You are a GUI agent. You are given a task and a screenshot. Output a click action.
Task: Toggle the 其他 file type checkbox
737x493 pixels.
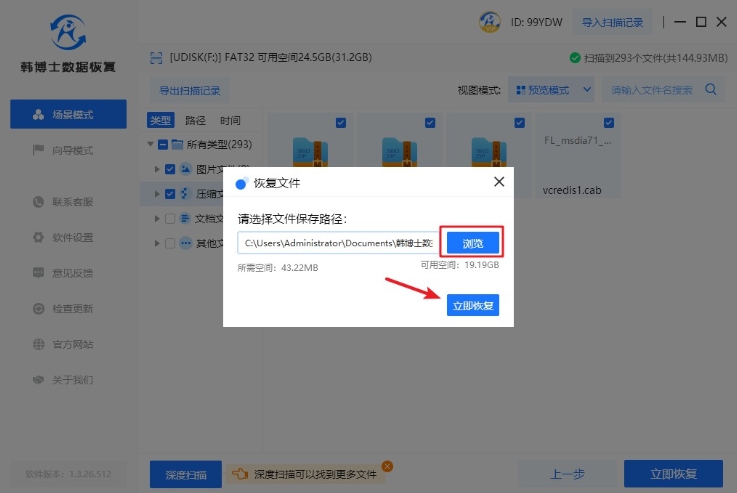(x=170, y=243)
